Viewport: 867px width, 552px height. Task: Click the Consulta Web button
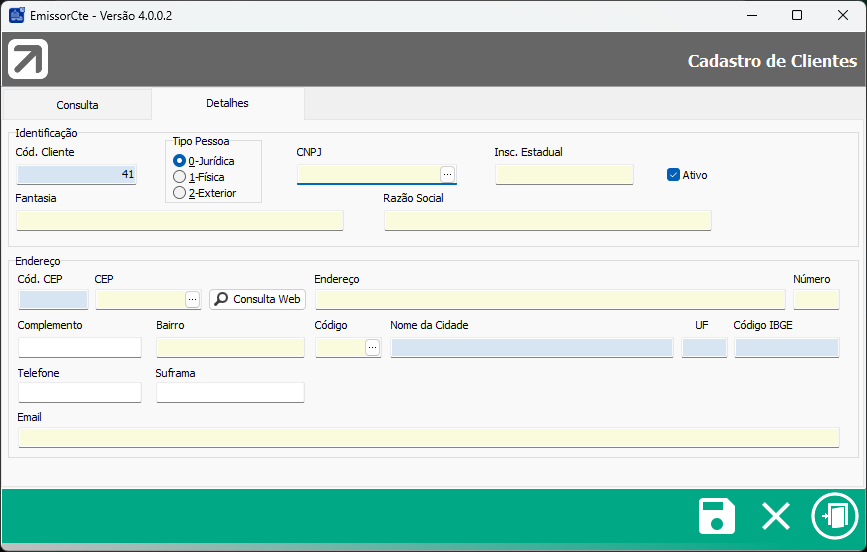point(257,299)
